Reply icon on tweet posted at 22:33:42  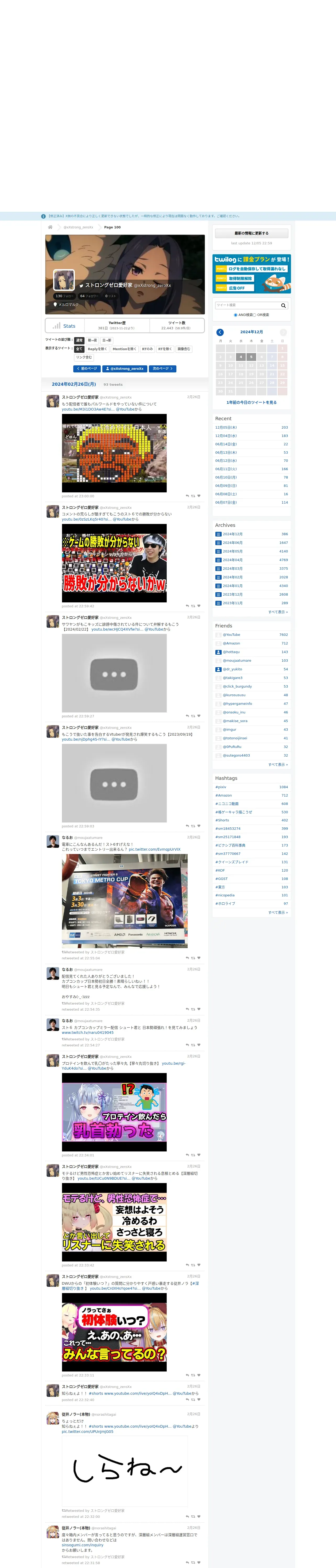pyautogui.click(x=187, y=1265)
